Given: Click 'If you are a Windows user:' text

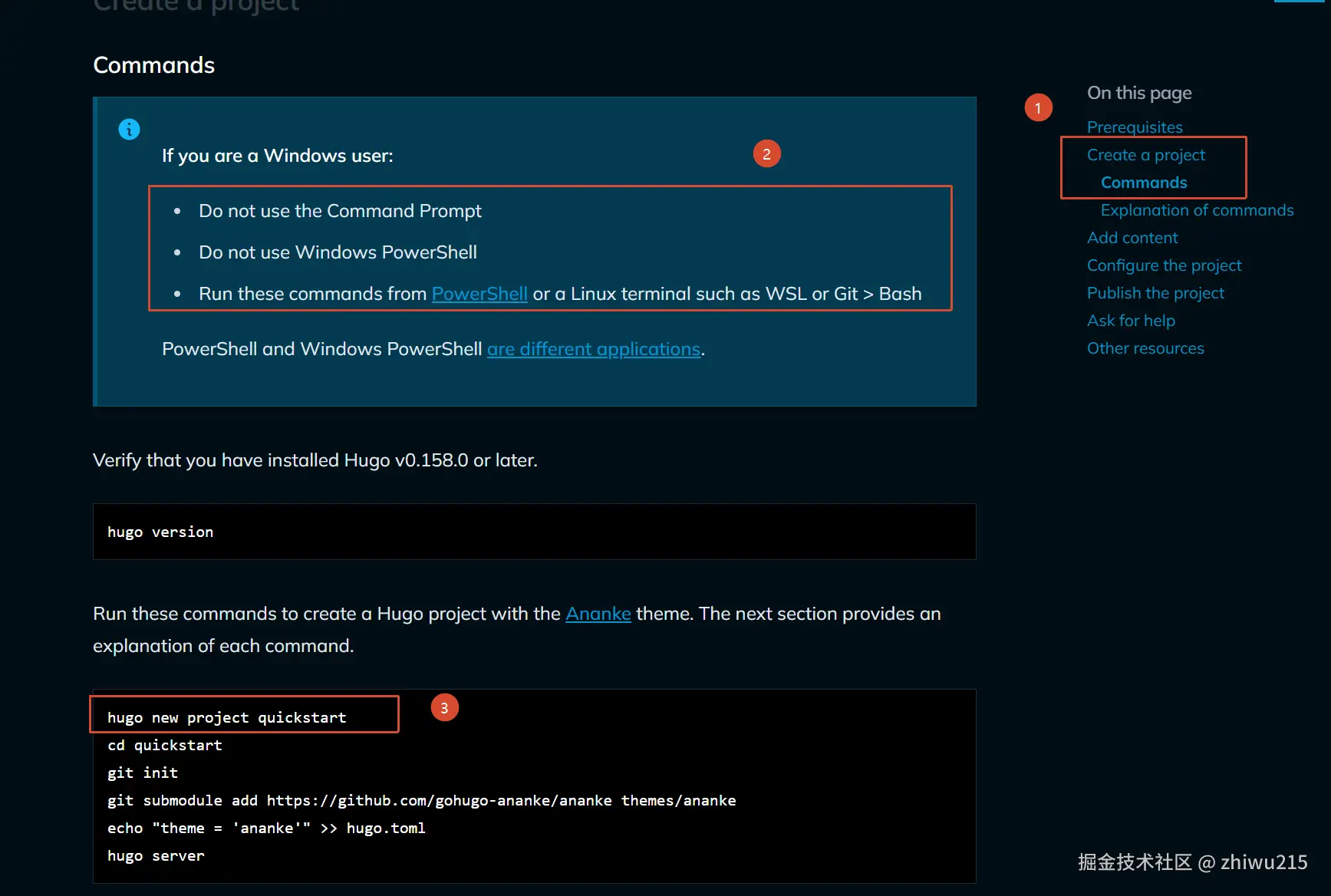Looking at the screenshot, I should coord(277,156).
